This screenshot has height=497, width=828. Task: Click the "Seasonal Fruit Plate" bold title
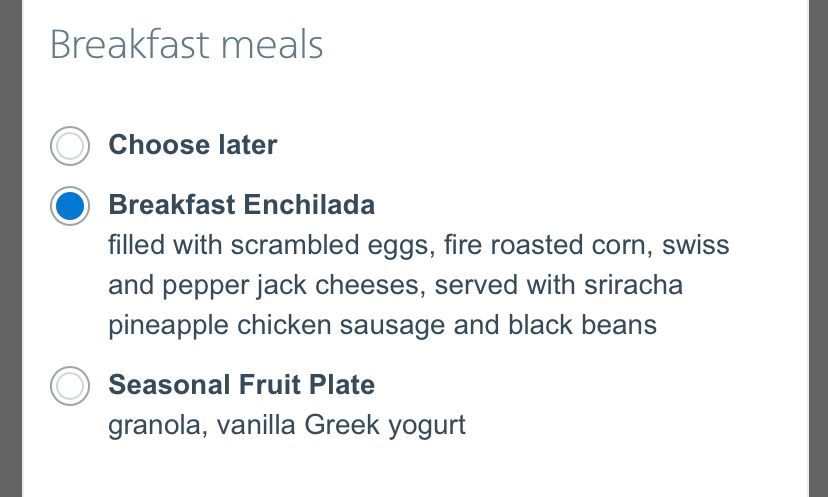point(242,385)
